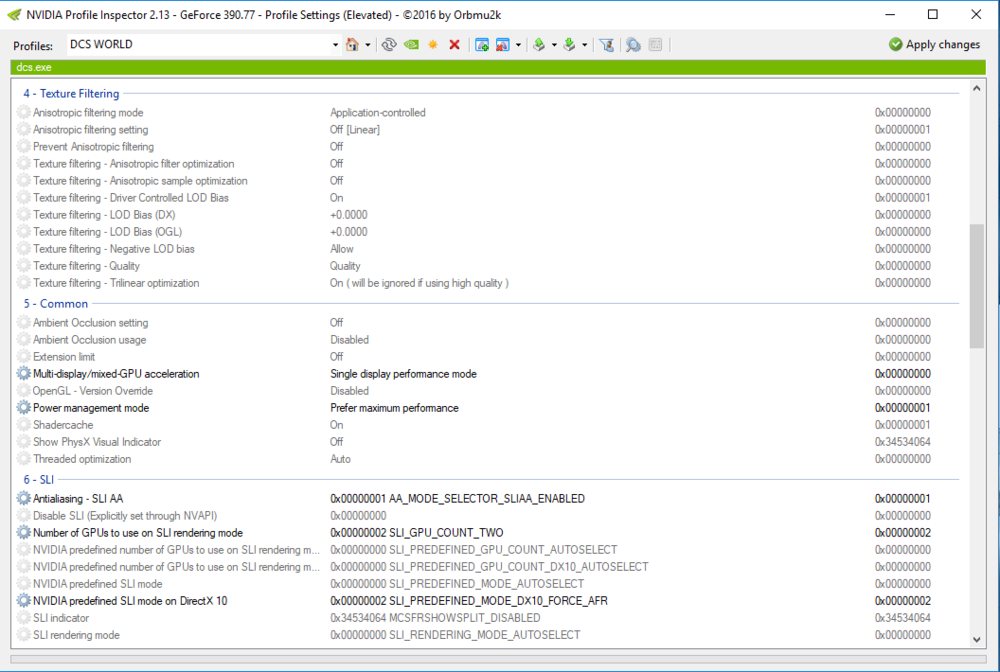Add application to current profile

[x=482, y=45]
